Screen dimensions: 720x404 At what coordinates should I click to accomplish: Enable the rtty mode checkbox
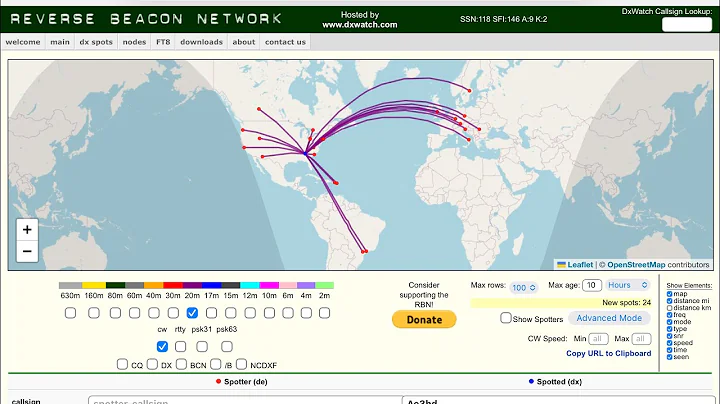point(180,346)
